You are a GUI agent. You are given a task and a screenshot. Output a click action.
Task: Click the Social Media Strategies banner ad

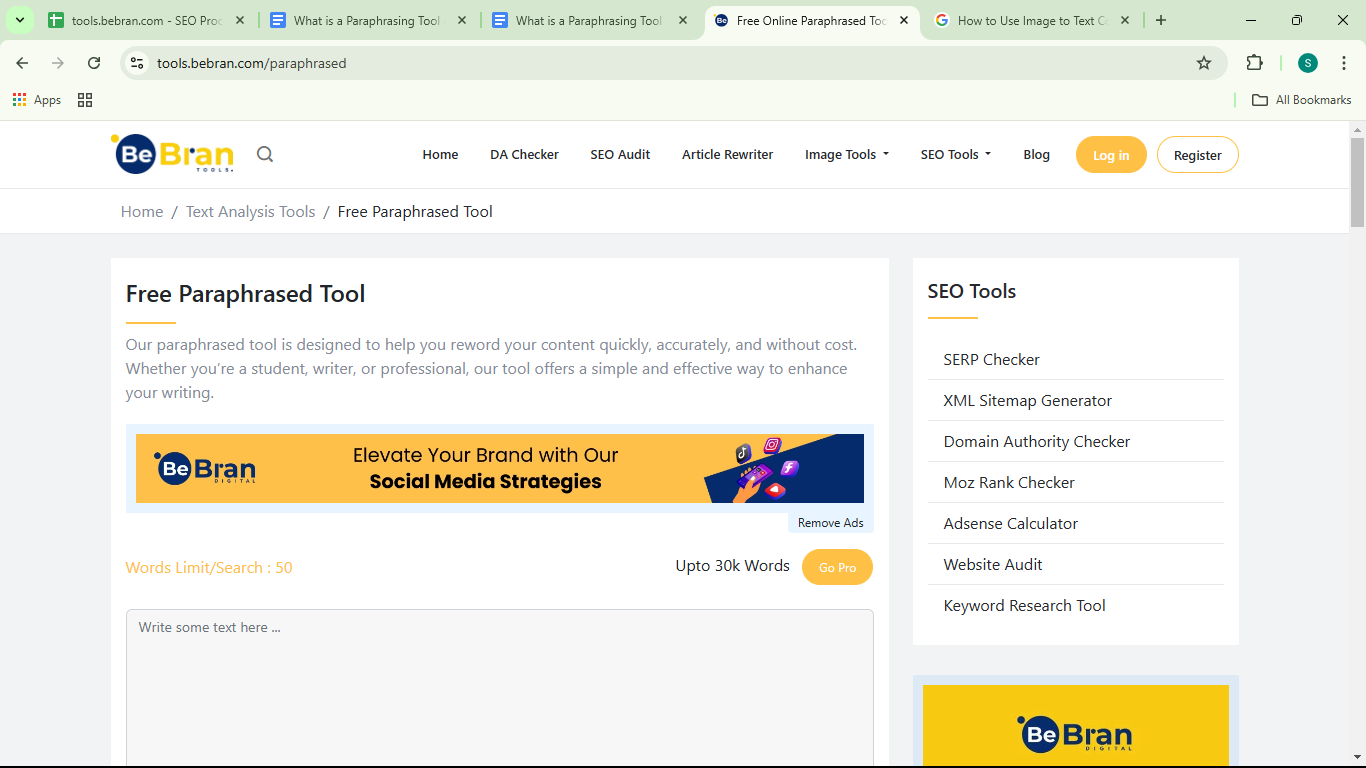[500, 468]
